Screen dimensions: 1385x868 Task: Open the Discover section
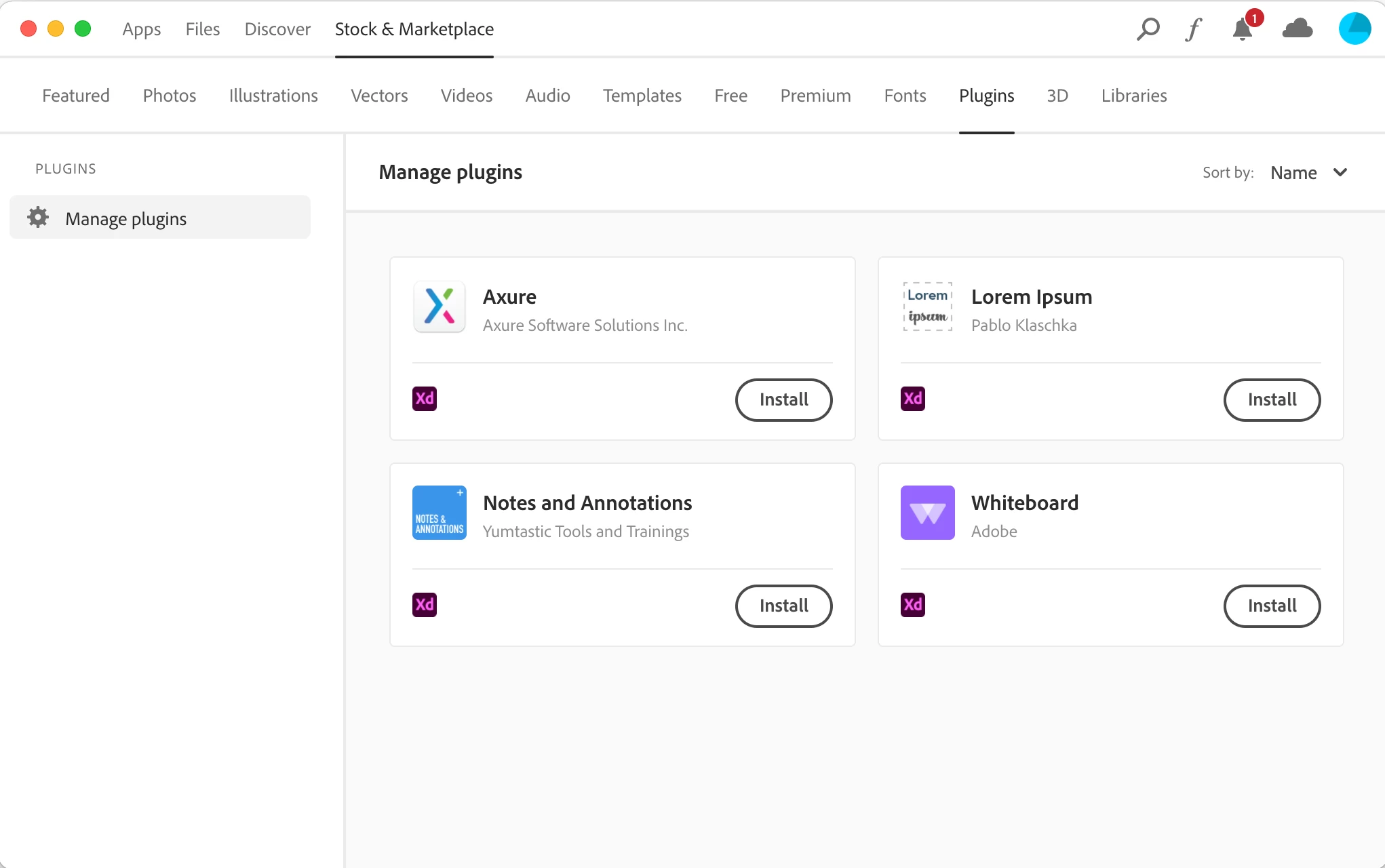pos(277,29)
